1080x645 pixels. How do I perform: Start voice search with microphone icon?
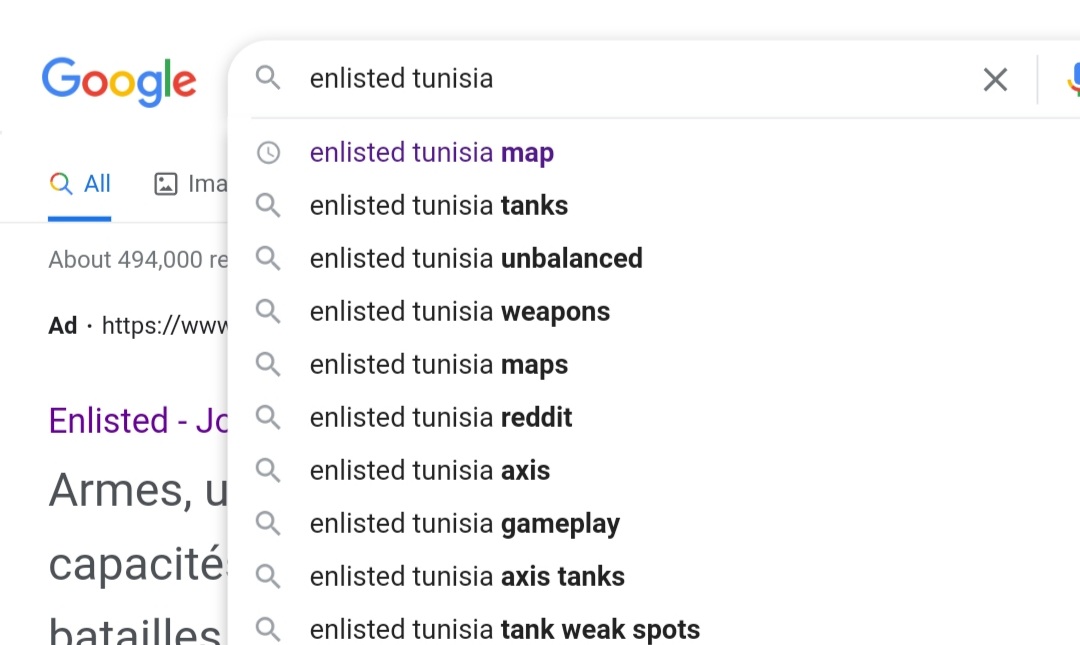[x=1073, y=79]
